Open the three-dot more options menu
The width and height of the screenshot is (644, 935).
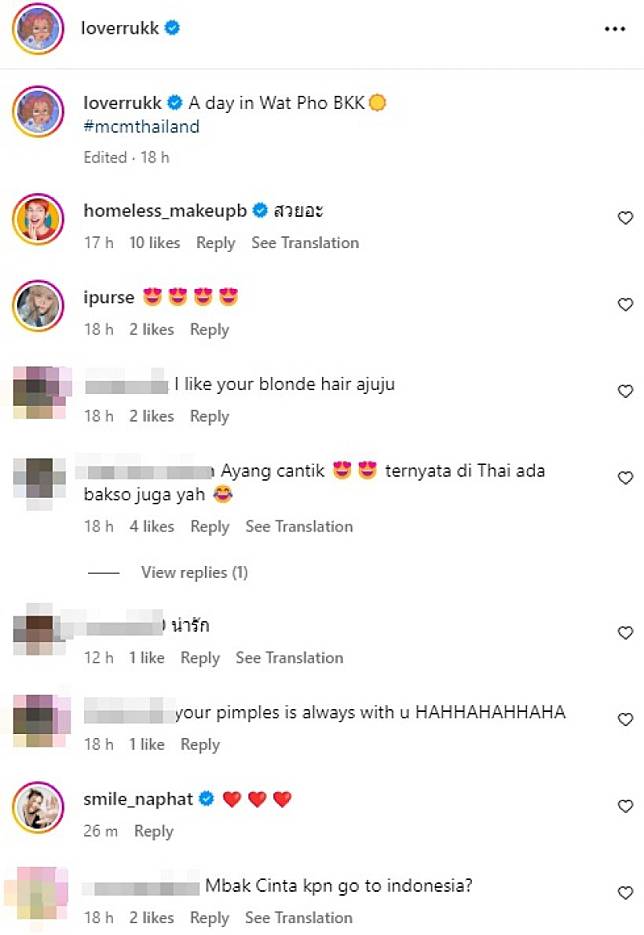(615, 29)
